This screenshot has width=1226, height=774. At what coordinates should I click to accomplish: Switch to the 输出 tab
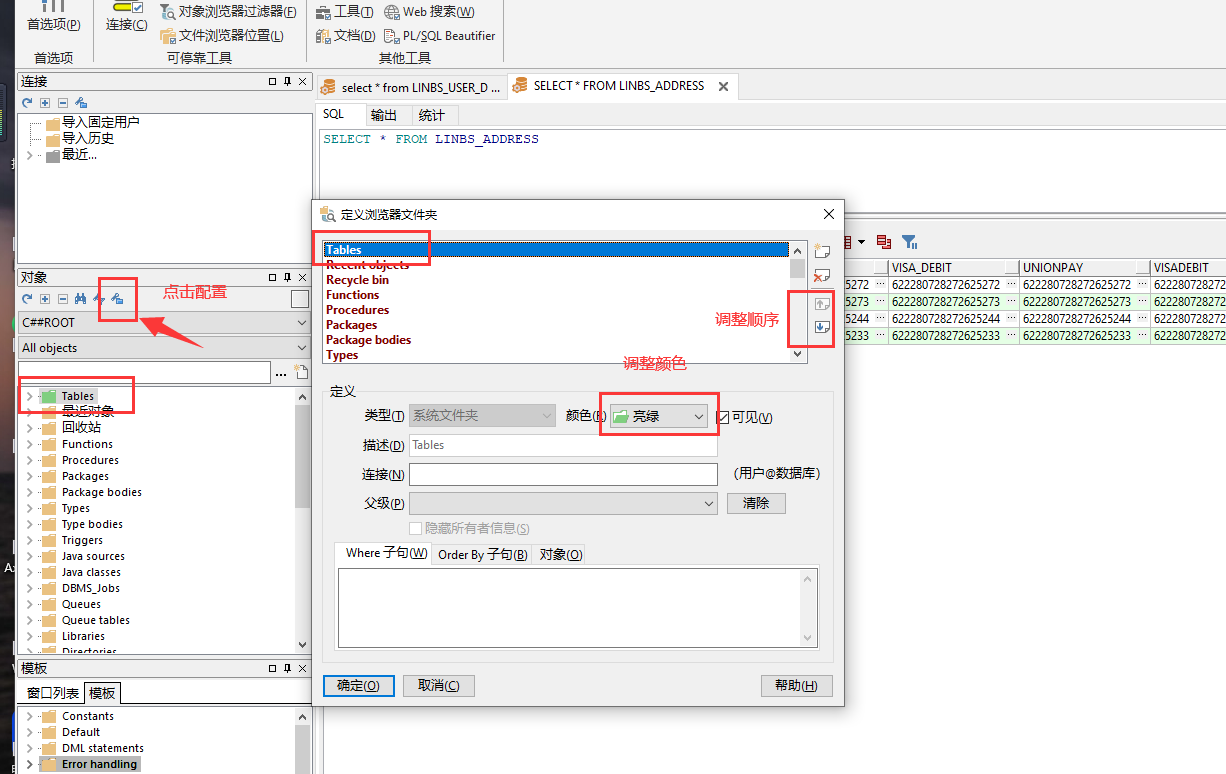pos(384,115)
